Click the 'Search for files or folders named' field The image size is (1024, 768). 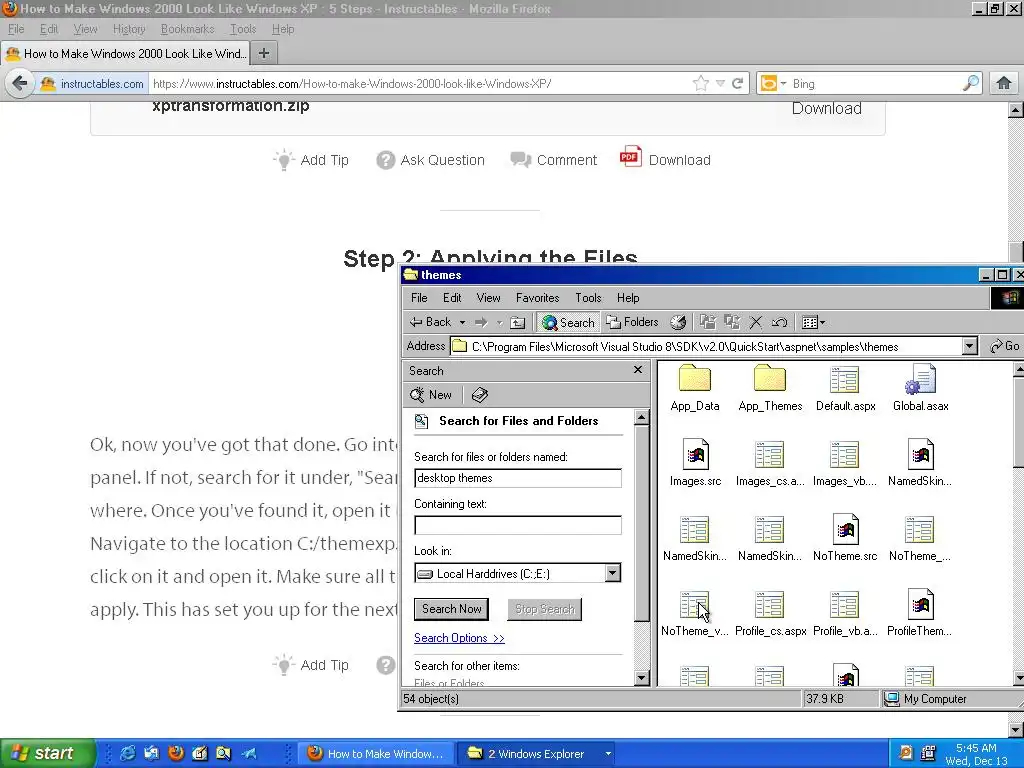[518, 478]
